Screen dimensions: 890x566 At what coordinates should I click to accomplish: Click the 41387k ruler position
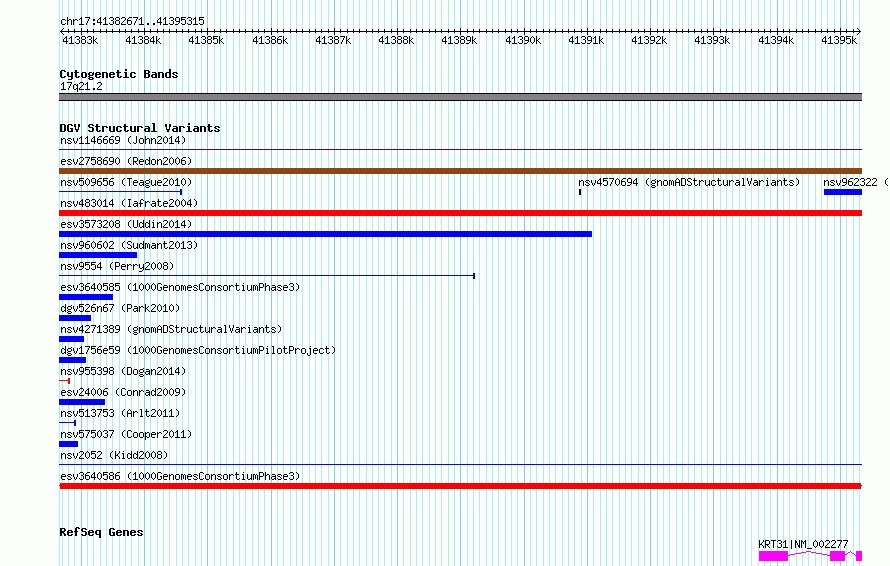333,40
